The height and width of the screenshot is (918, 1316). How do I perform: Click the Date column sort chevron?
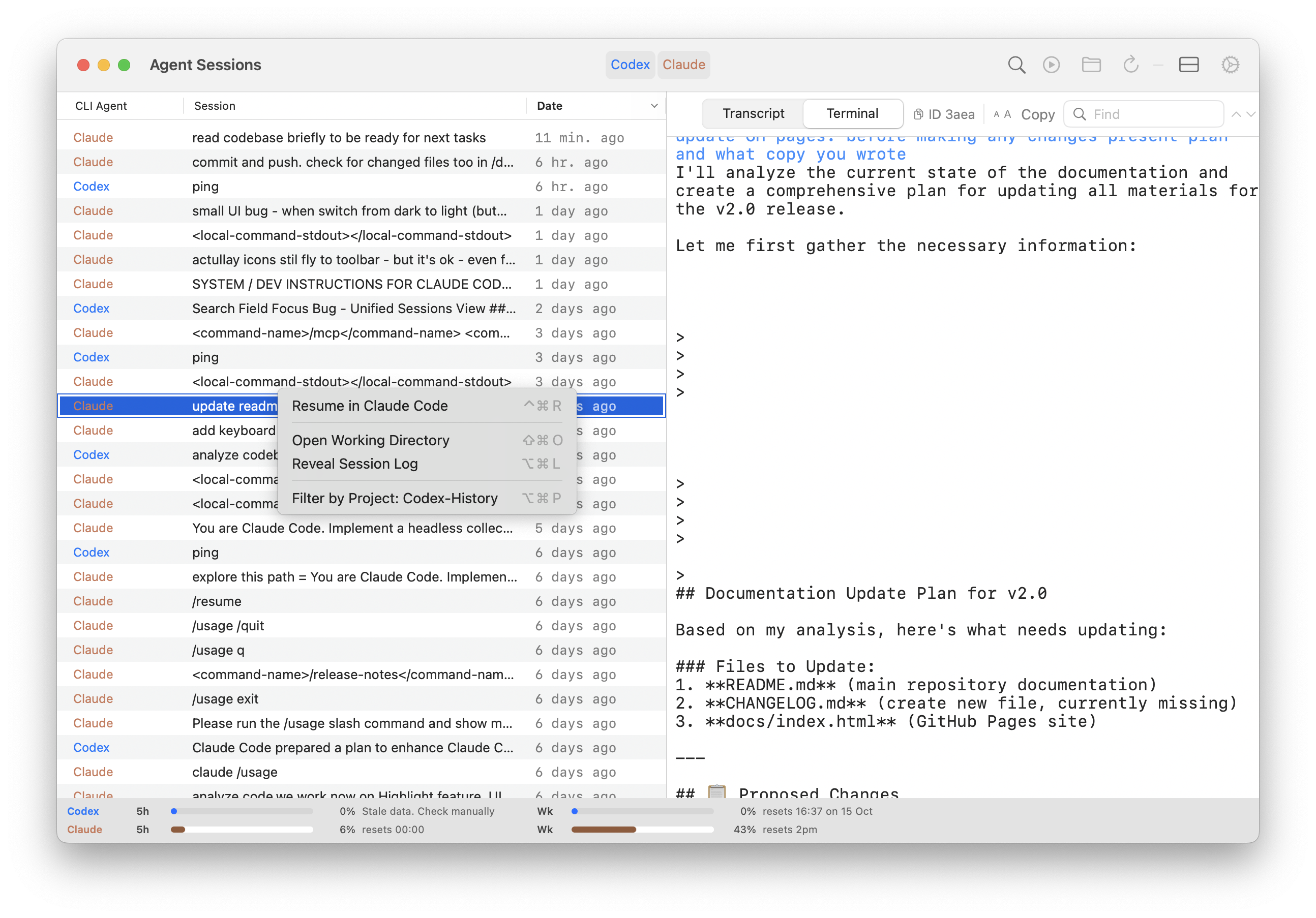click(x=654, y=106)
